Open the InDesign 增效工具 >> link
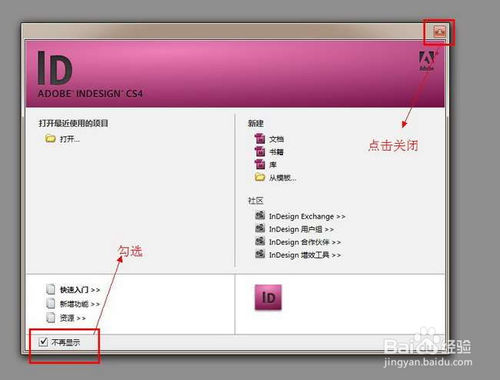Viewport: 500px width, 380px height. point(305,255)
